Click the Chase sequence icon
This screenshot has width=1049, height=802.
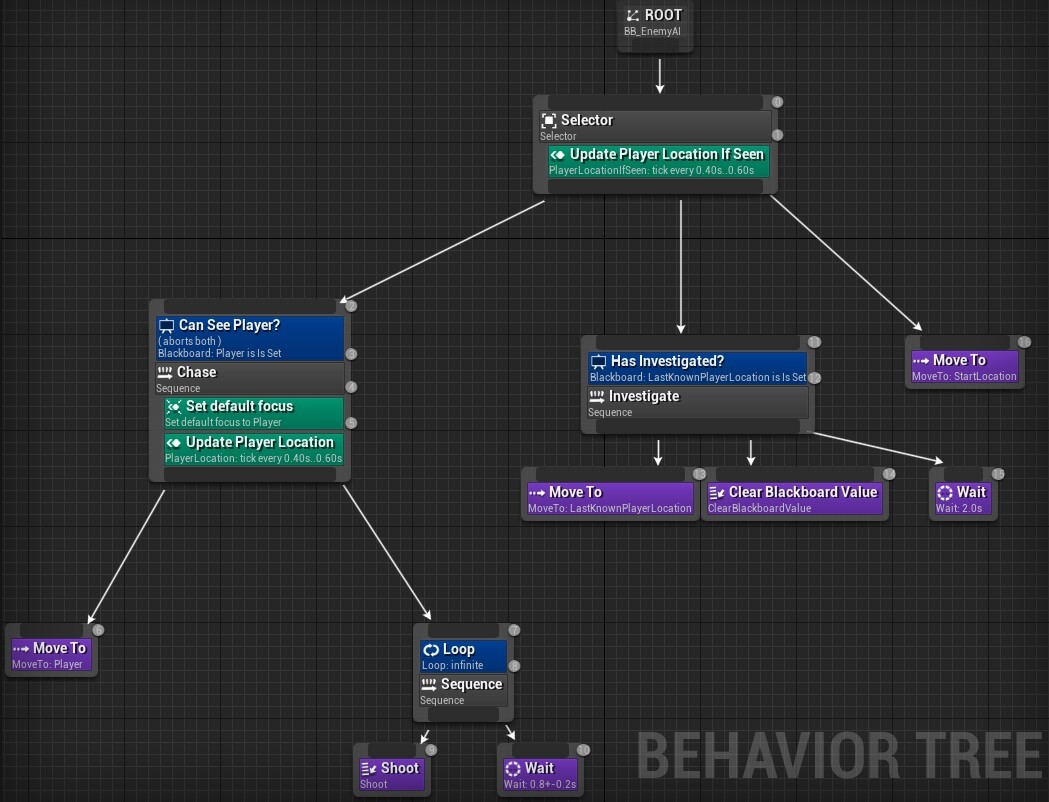[x=166, y=371]
